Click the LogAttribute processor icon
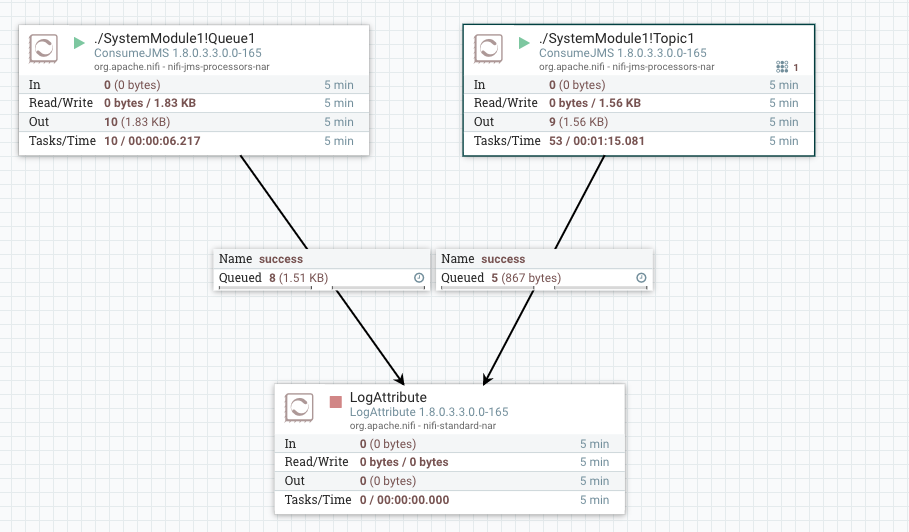The height and width of the screenshot is (532, 909). coord(299,407)
